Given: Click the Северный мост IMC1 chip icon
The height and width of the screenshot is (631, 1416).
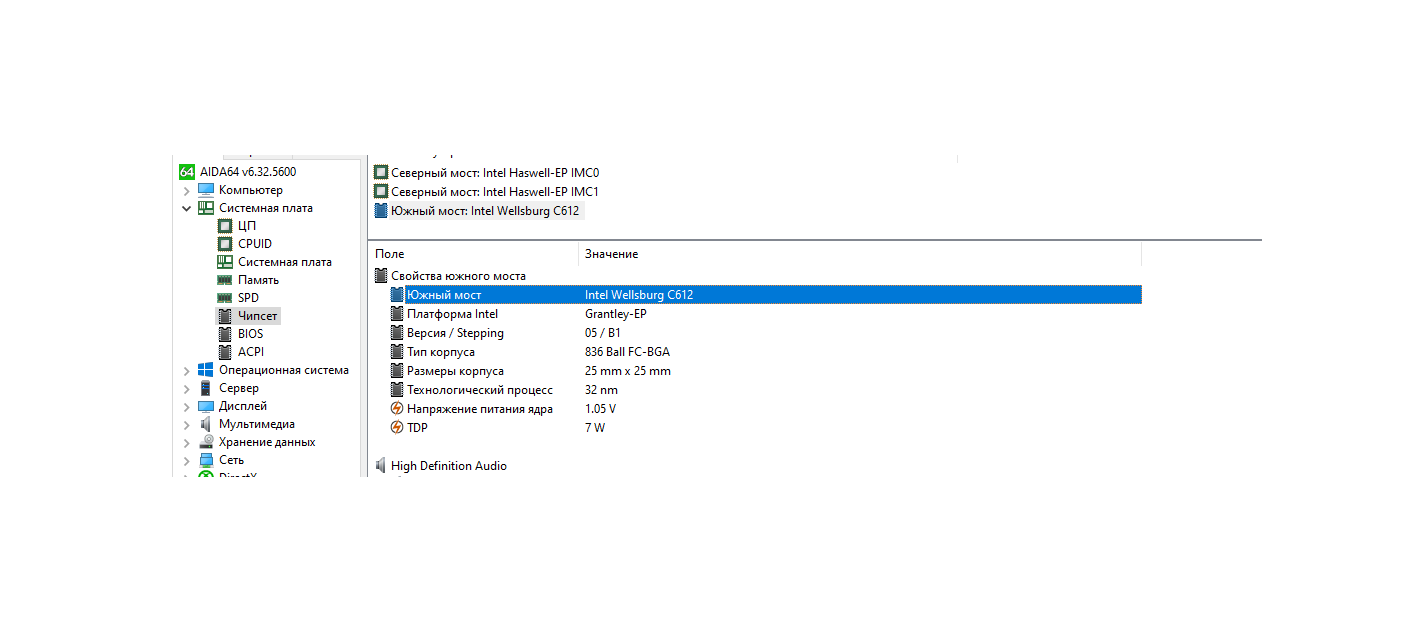Looking at the screenshot, I should [x=381, y=191].
